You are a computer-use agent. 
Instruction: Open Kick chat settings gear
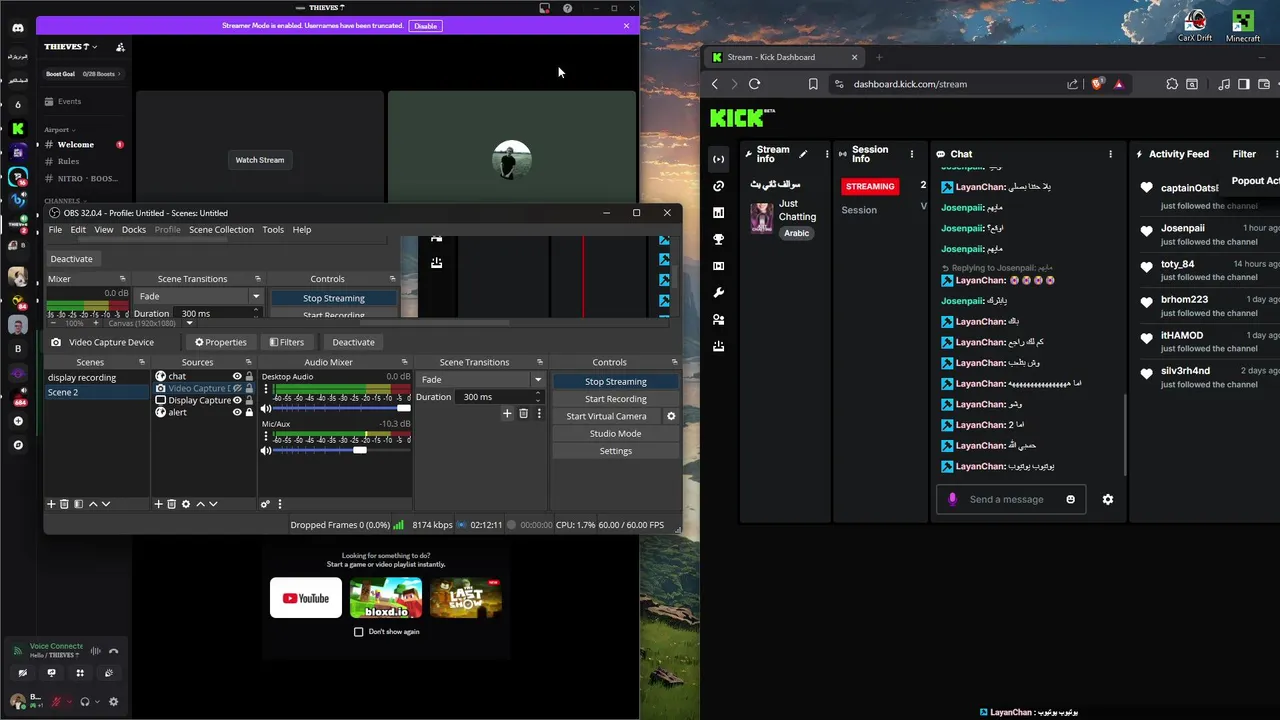[x=1107, y=499]
